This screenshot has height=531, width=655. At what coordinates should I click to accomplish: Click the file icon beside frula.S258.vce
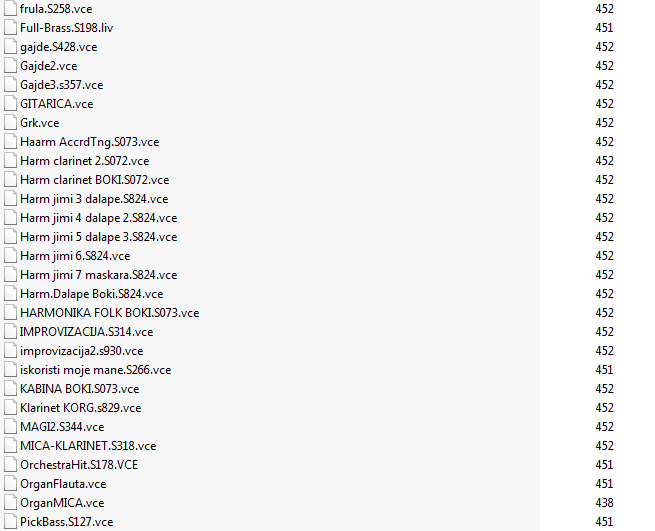click(x=10, y=9)
